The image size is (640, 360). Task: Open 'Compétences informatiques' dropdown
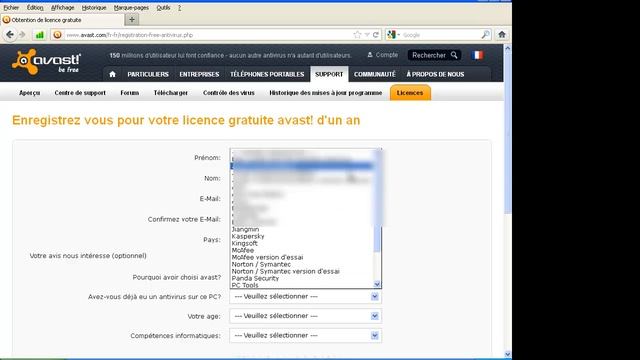(305, 336)
